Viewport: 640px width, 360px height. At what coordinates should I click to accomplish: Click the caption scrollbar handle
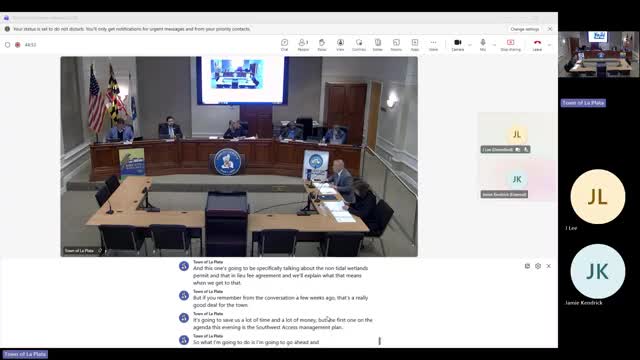380,341
